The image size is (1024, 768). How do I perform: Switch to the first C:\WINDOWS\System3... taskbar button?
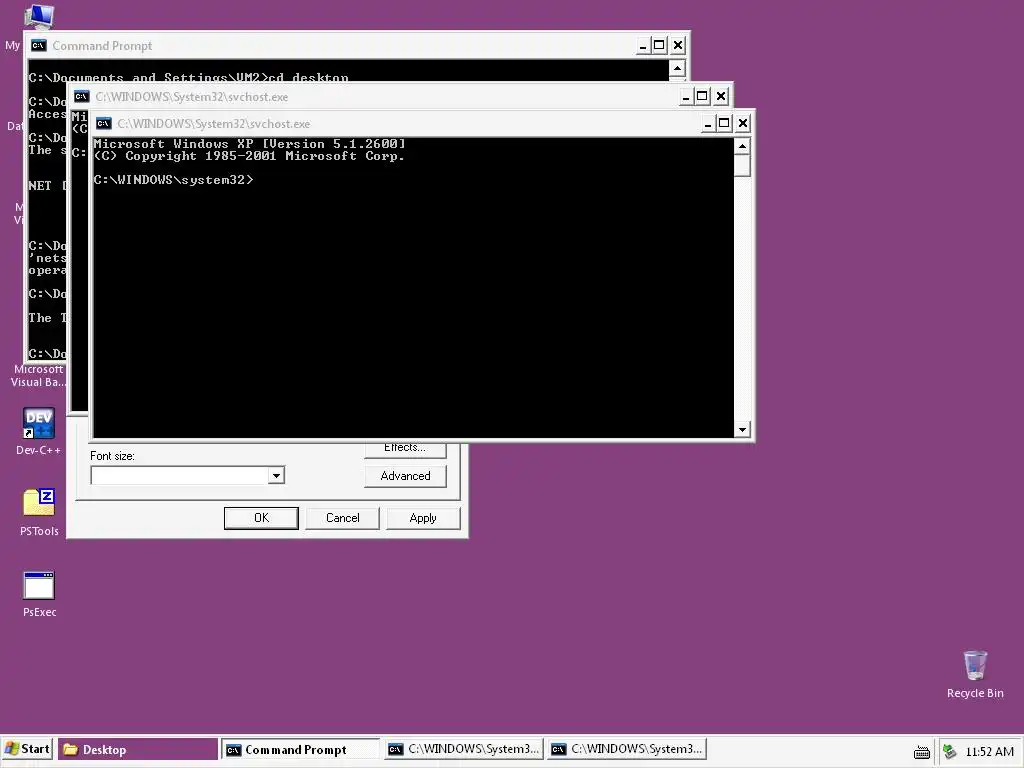click(464, 749)
